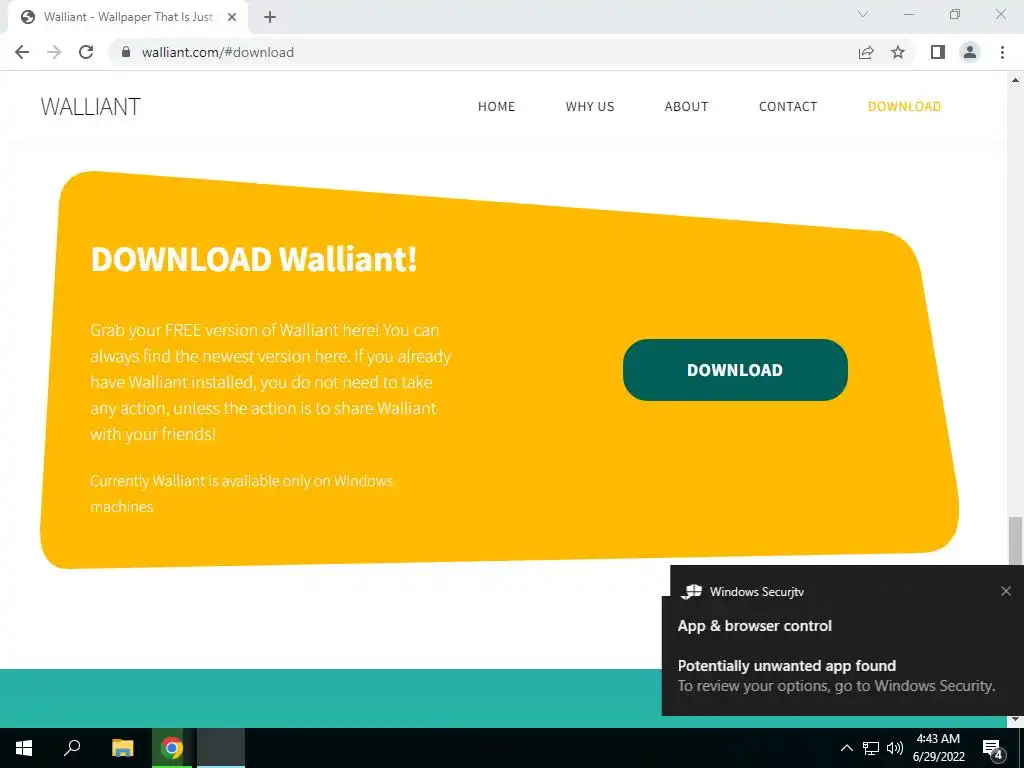Screen dimensions: 1024x768
Task: Click 'Currently Walliant is available only on Windows' text
Action: [x=242, y=481]
